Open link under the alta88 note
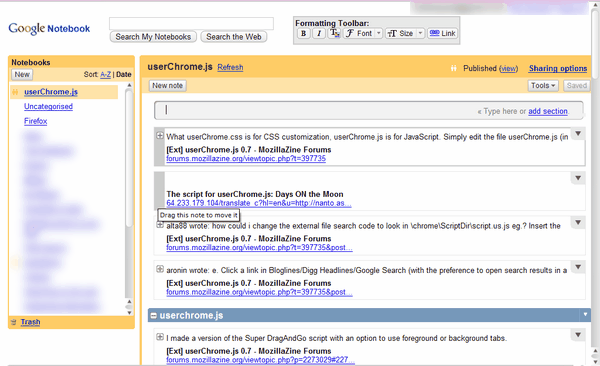The width and height of the screenshot is (600, 366). click(x=259, y=248)
